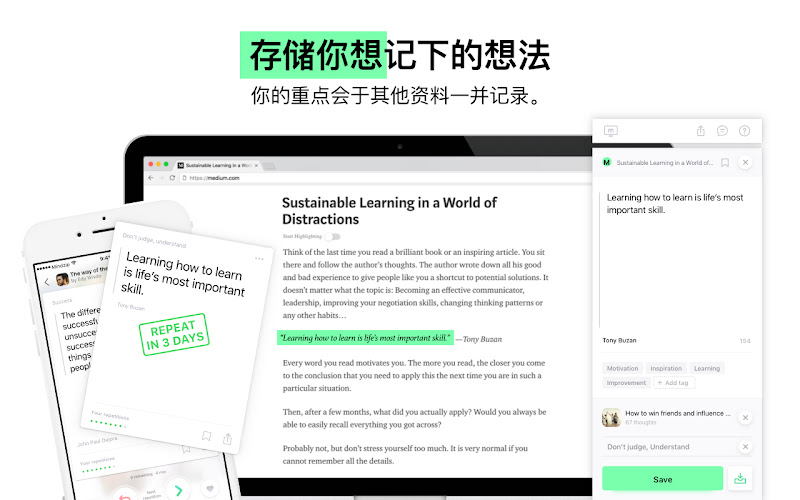Tap the bookmark icon on the phone card
The width and height of the screenshot is (800, 500).
[x=206, y=436]
